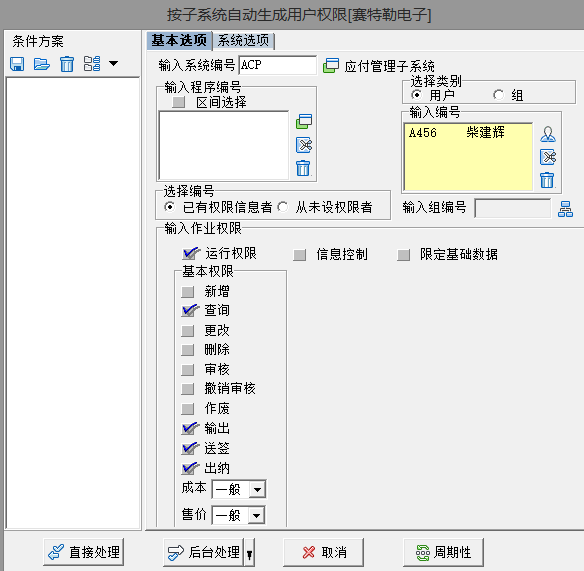
Task: Click the 输入组编号 input field
Action: [x=513, y=208]
